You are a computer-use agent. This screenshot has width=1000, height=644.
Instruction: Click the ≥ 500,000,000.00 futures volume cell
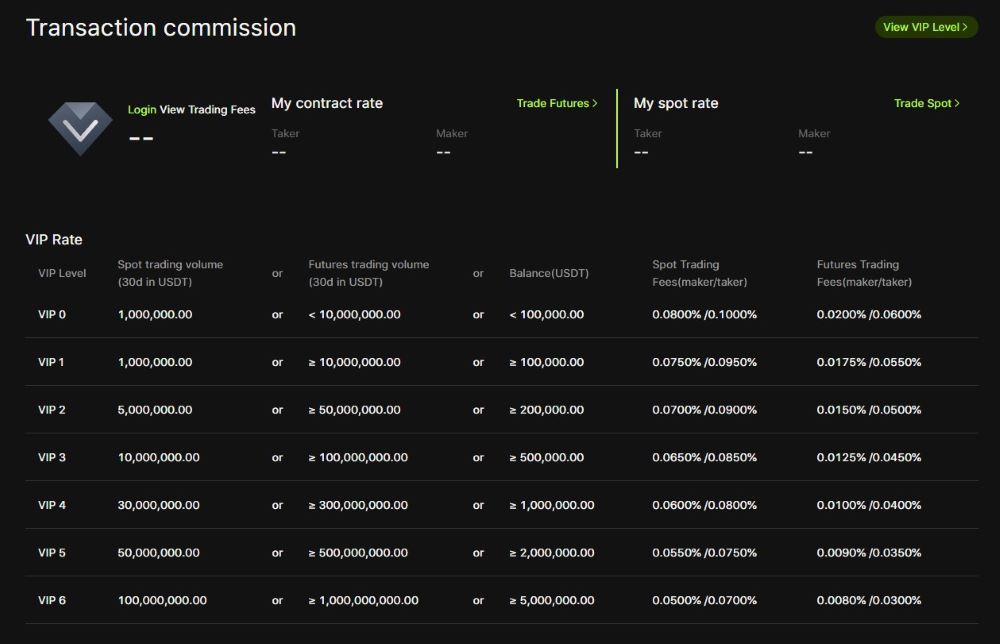[358, 553]
